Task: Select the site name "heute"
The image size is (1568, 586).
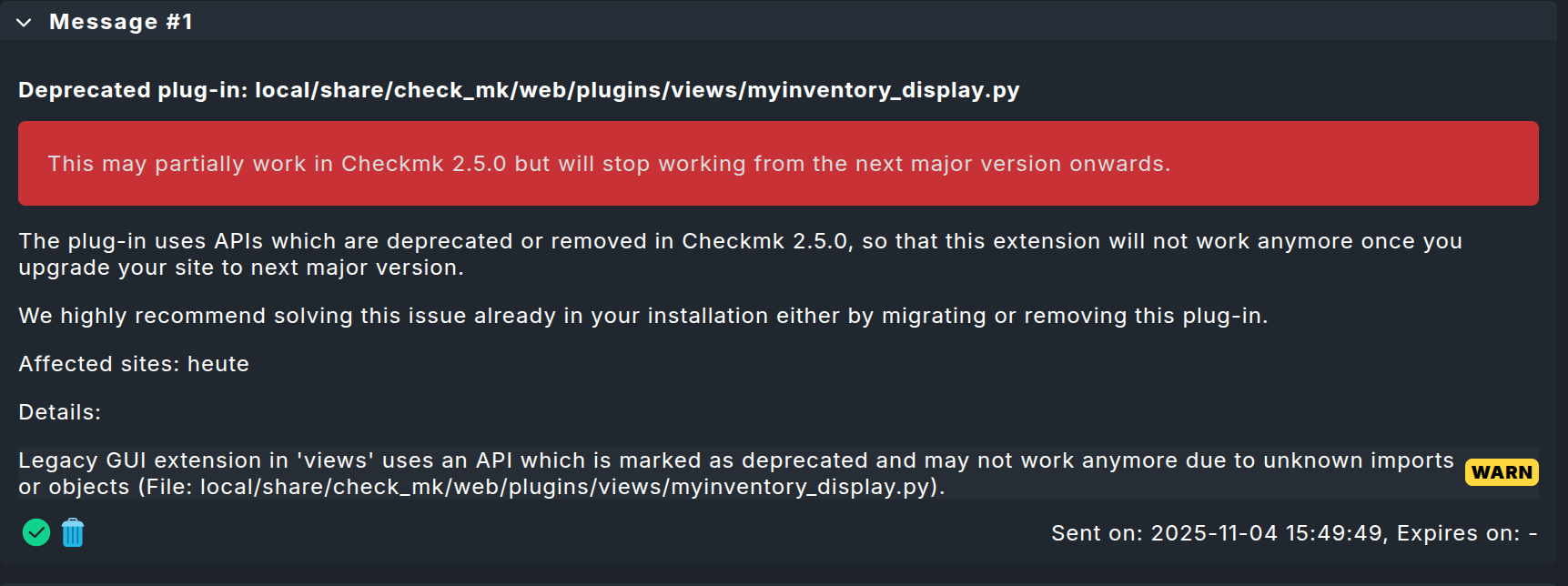Action: coord(218,364)
